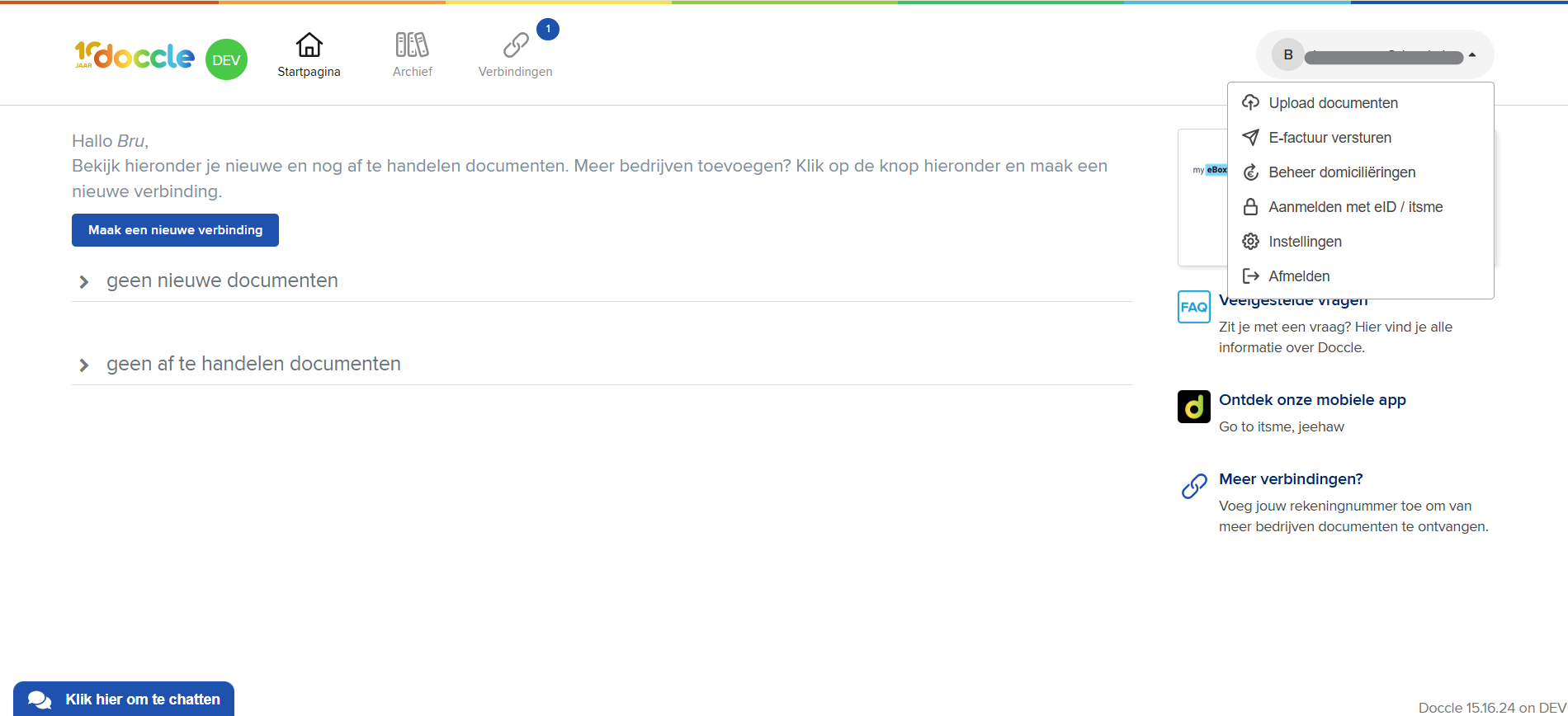
Task: Select Upload documenten menu entry
Action: pos(1361,102)
